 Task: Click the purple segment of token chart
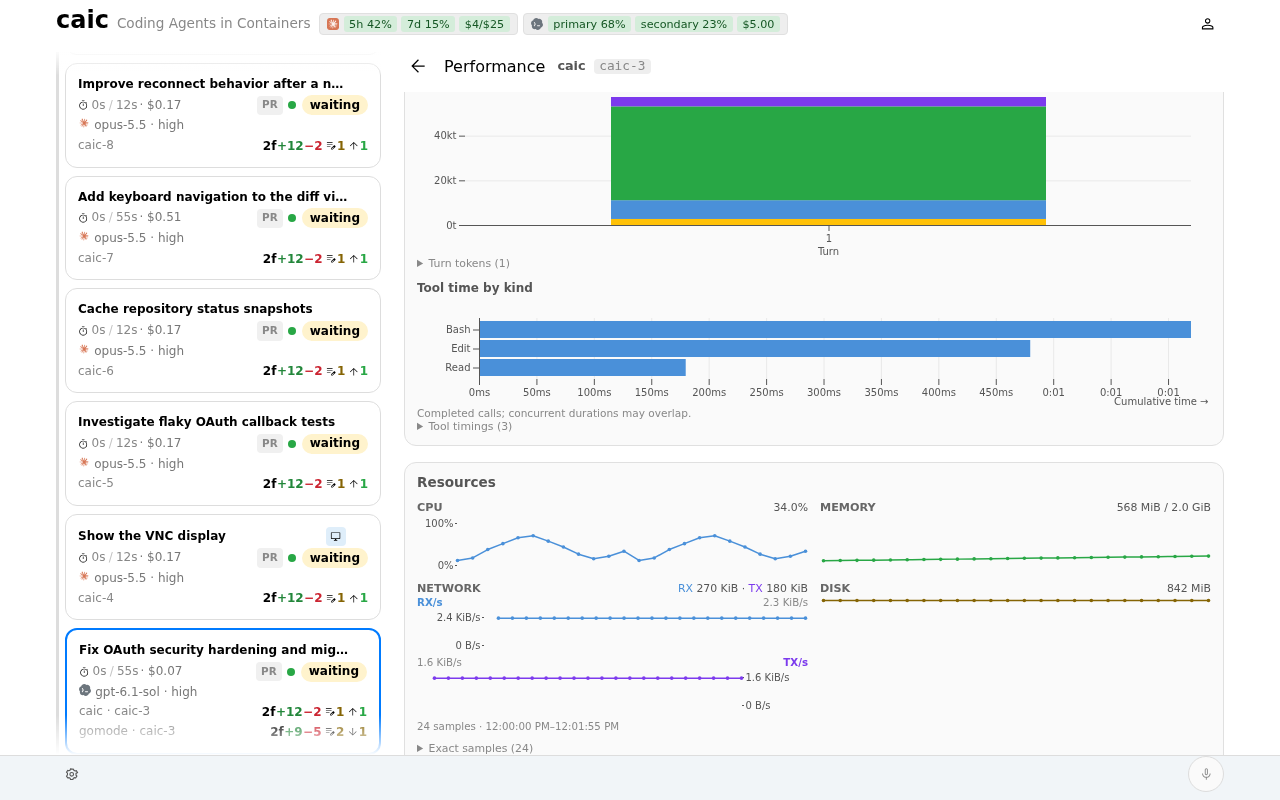click(828, 101)
